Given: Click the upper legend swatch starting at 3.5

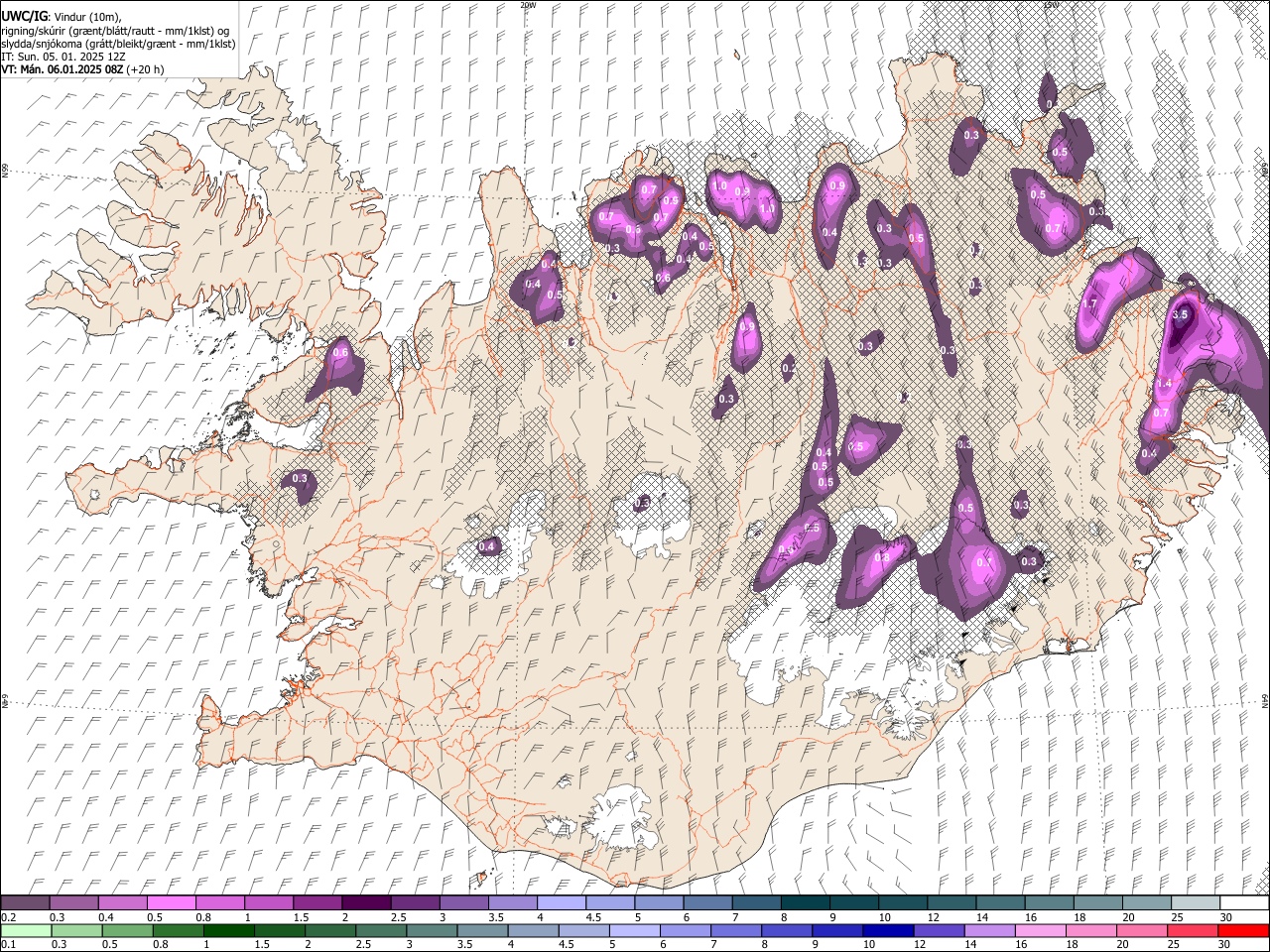Looking at the screenshot, I should pos(512,902).
